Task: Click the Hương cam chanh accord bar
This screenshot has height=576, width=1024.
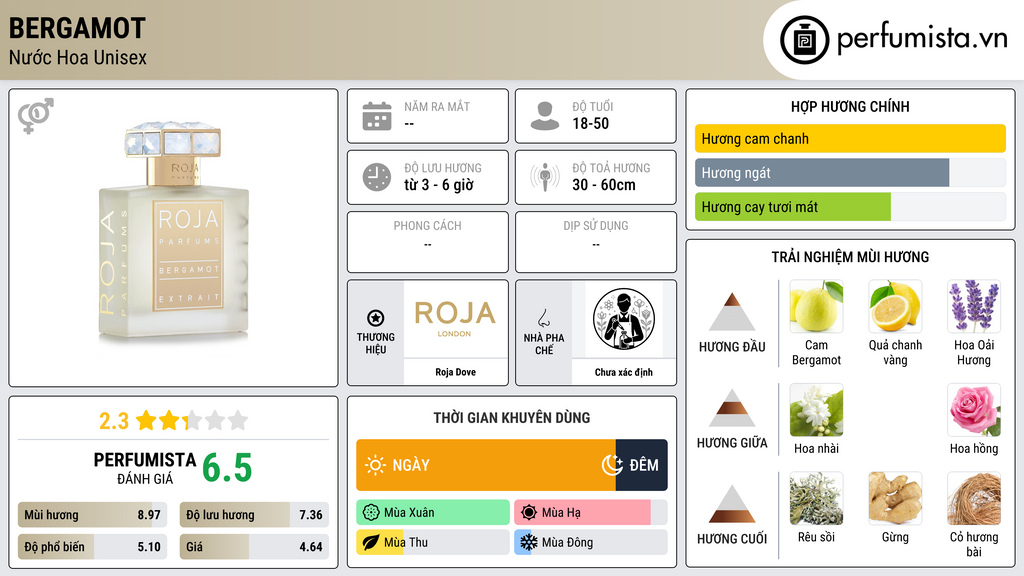Action: point(850,138)
